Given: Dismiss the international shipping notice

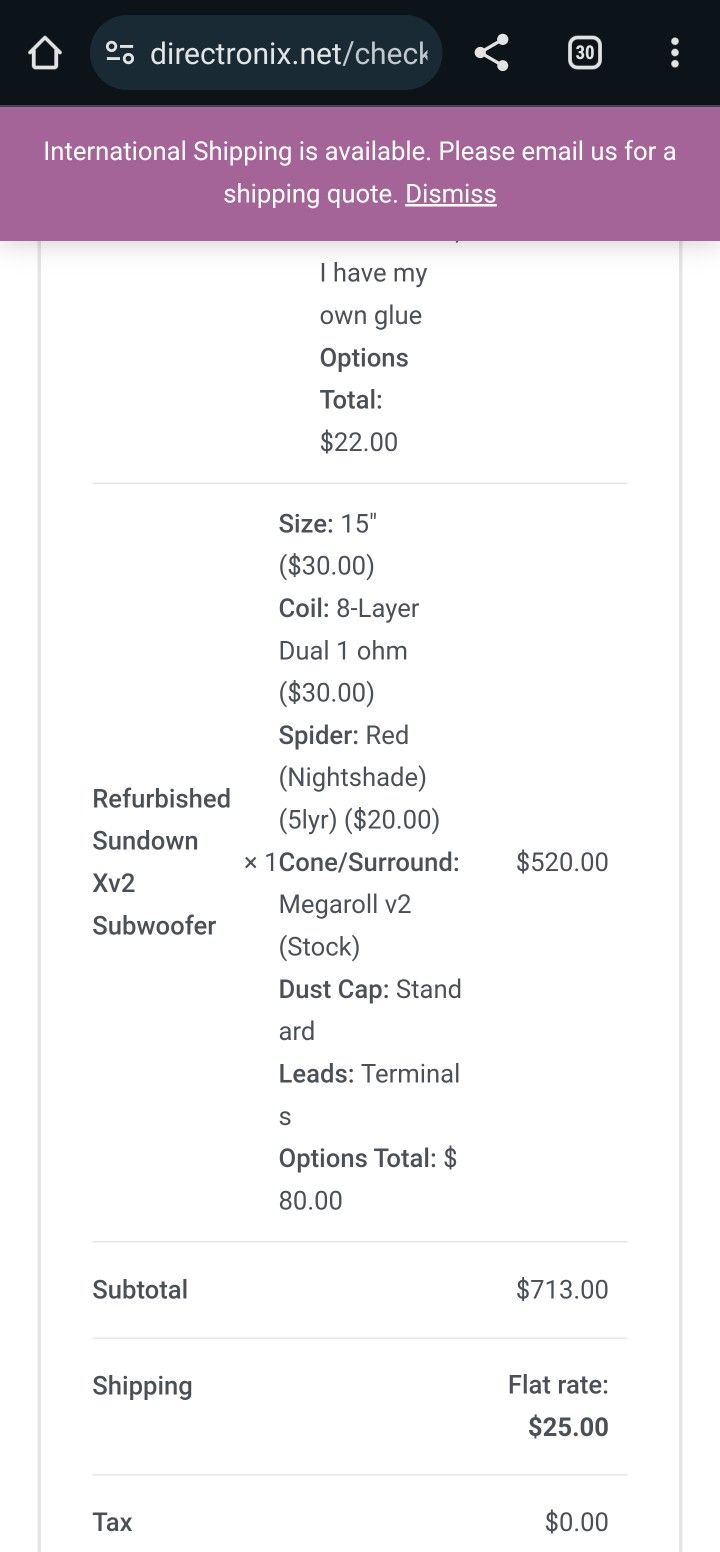Looking at the screenshot, I should 450,194.
